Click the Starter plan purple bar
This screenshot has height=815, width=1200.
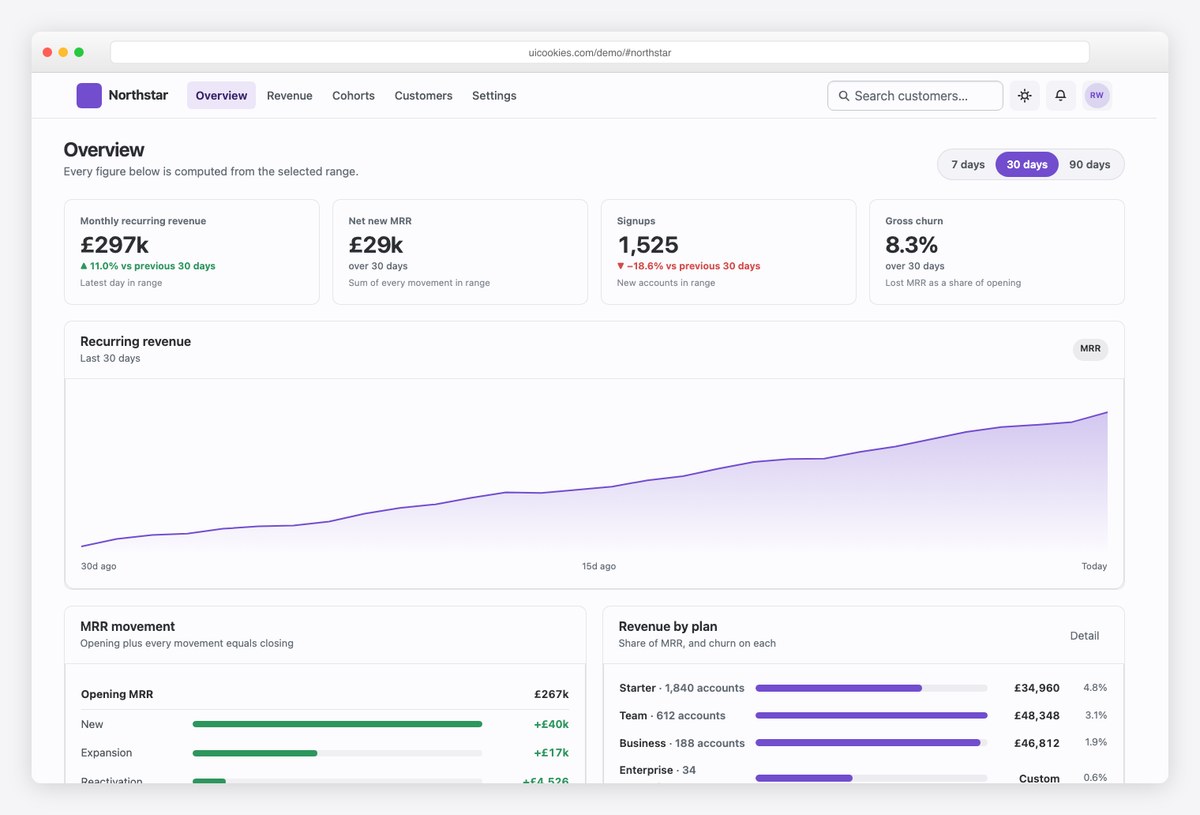(838, 688)
